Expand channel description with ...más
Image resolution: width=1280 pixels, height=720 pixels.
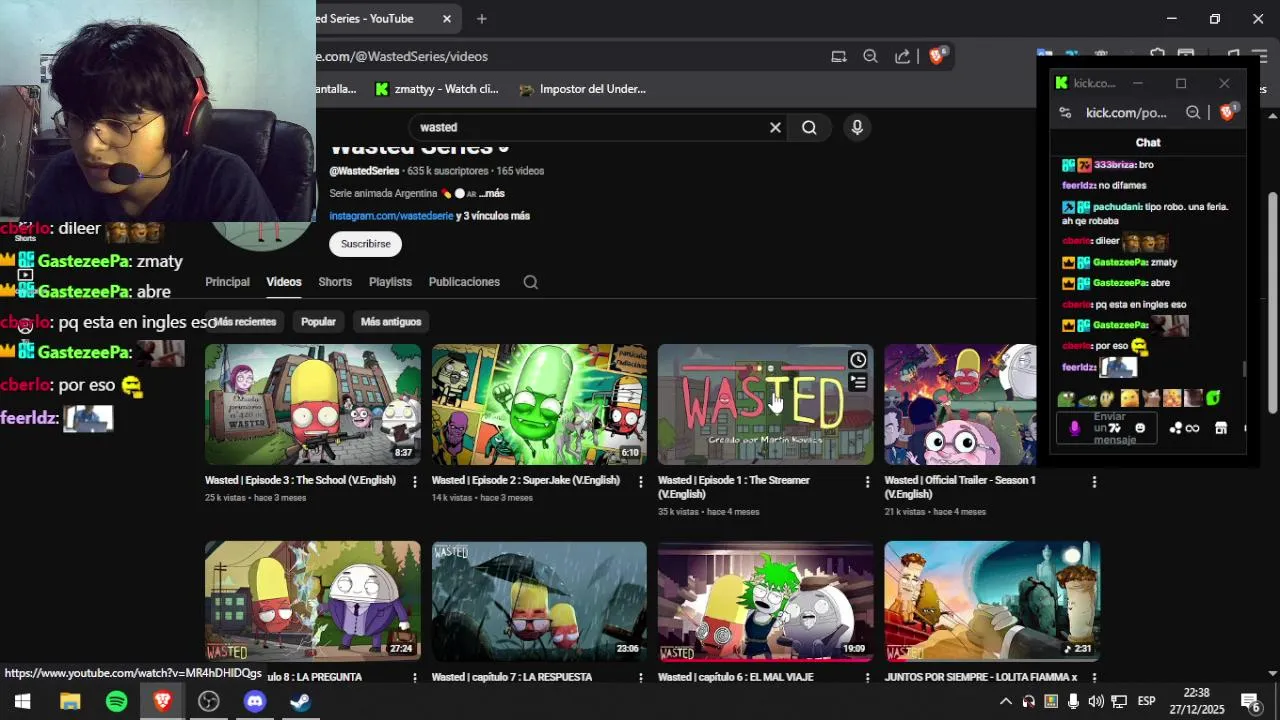491,194
